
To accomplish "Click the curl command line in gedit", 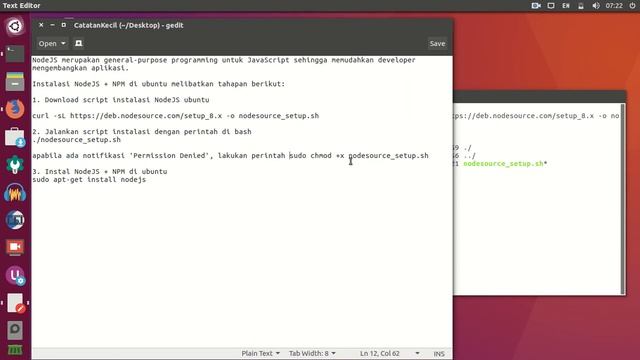I will (x=176, y=116).
